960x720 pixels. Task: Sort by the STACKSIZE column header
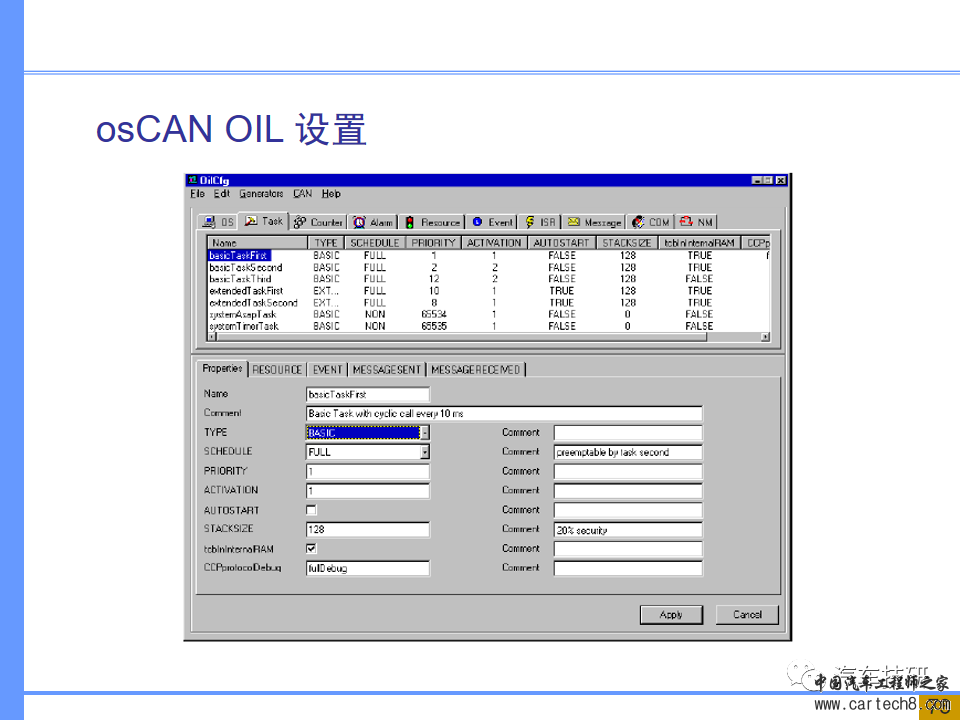pyautogui.click(x=627, y=243)
